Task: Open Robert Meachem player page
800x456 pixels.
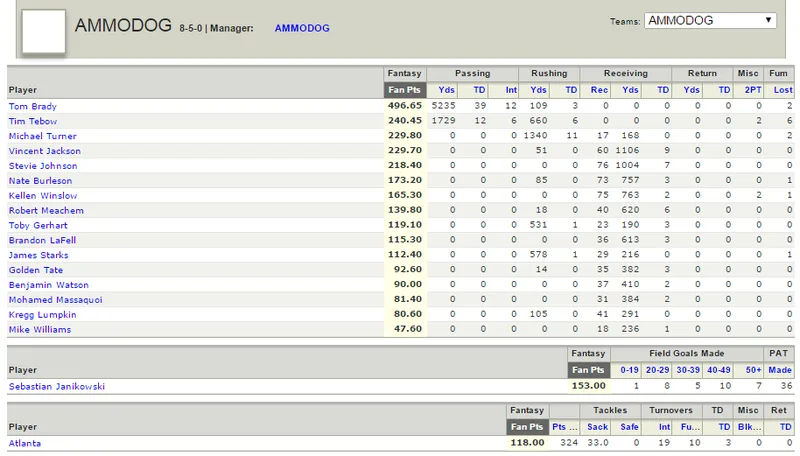Action: click(46, 210)
